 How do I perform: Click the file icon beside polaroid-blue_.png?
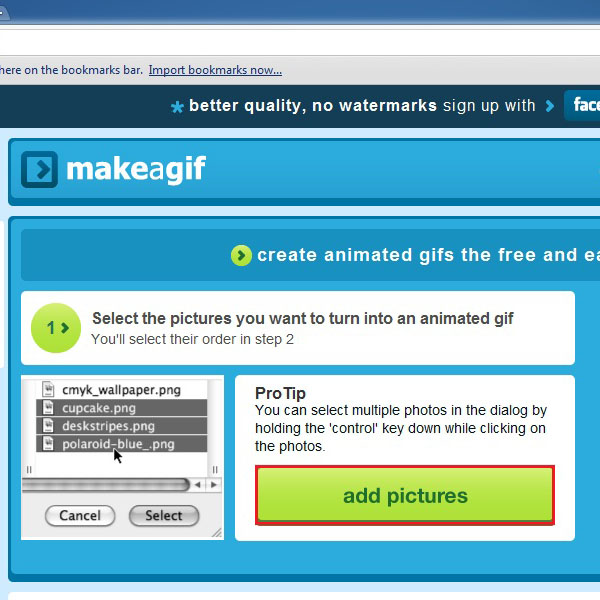(x=48, y=443)
